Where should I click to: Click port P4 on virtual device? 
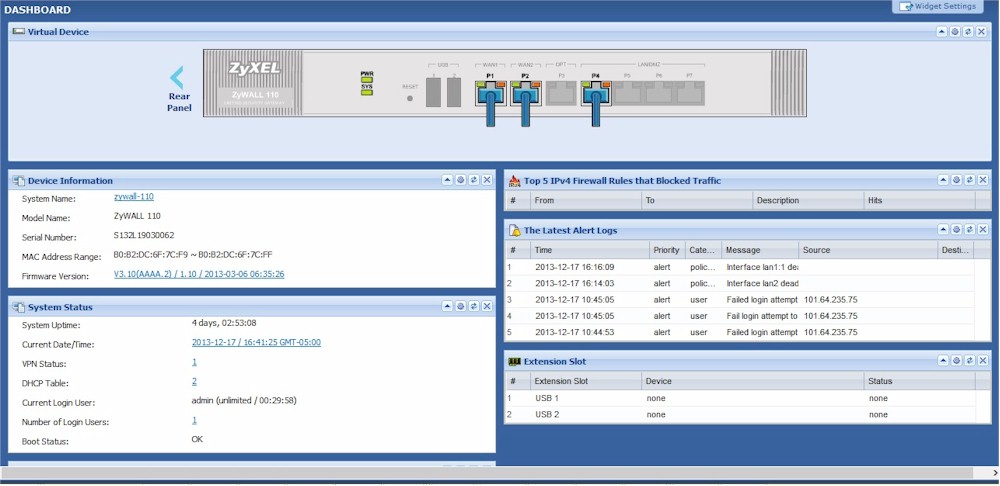595,92
